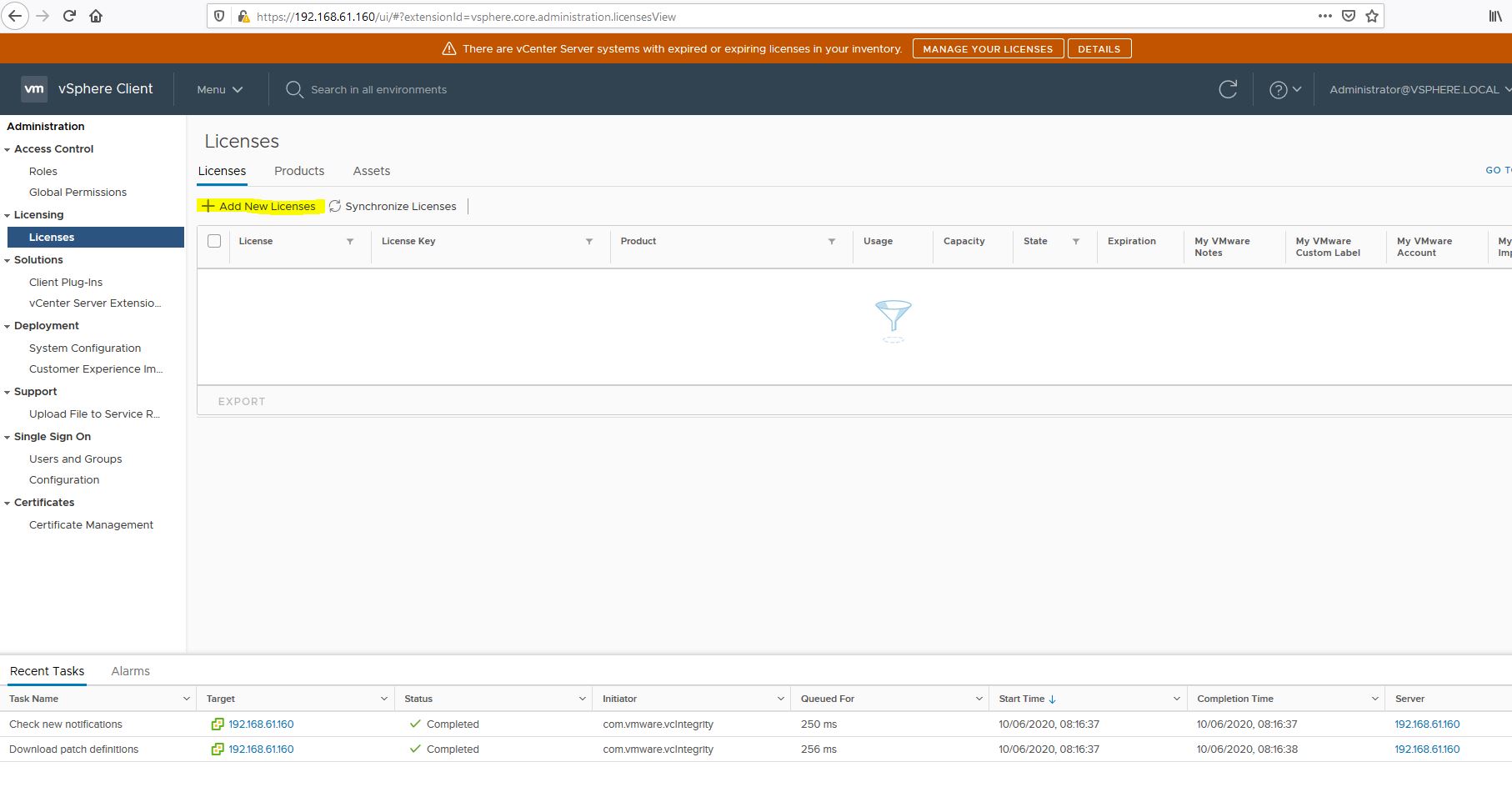Image resolution: width=1512 pixels, height=807 pixels.
Task: Click the plus icon for Add New Licenses
Action: coord(208,206)
